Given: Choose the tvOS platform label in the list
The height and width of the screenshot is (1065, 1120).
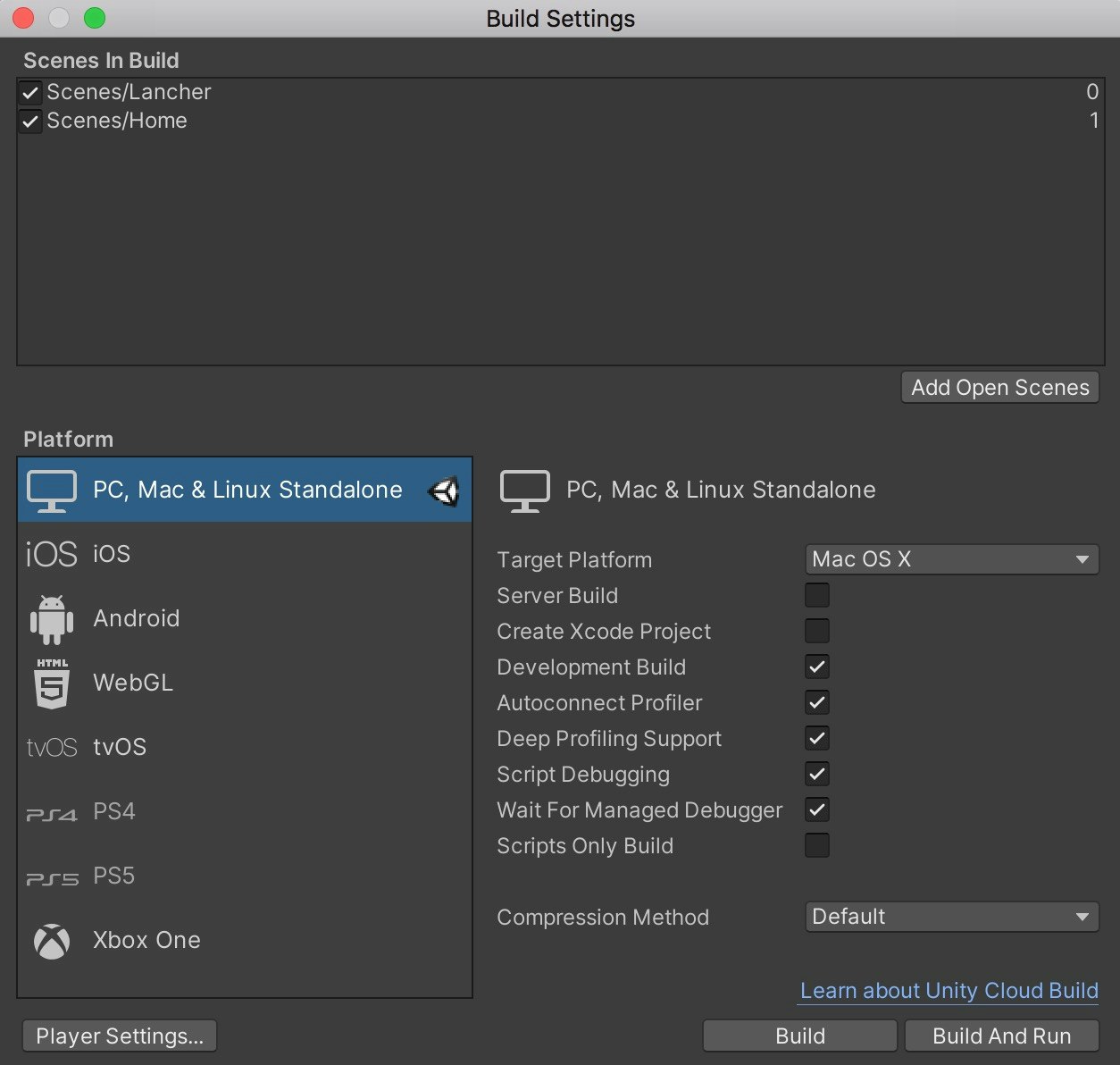Looking at the screenshot, I should [x=120, y=747].
